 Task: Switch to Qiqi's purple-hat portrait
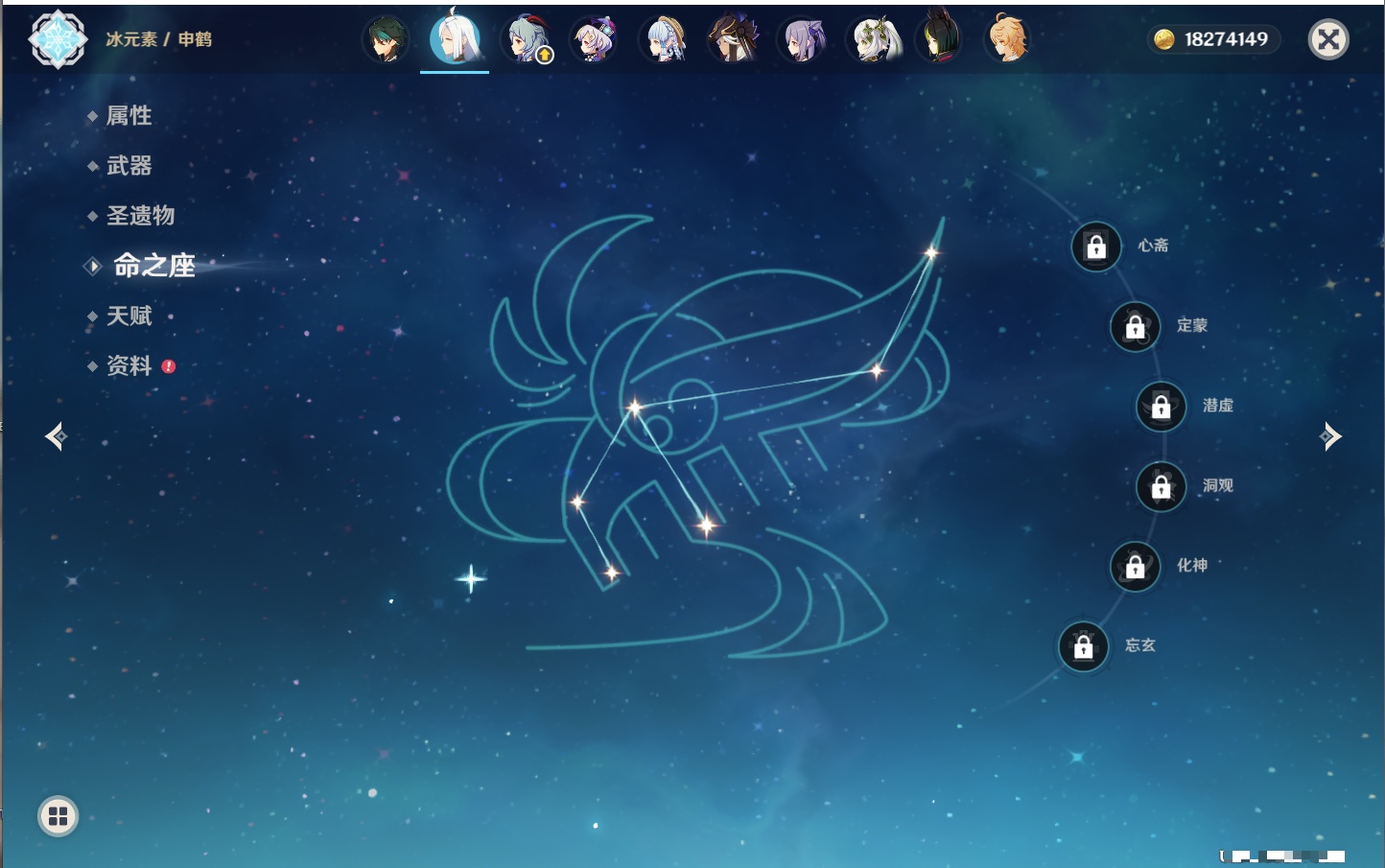595,39
